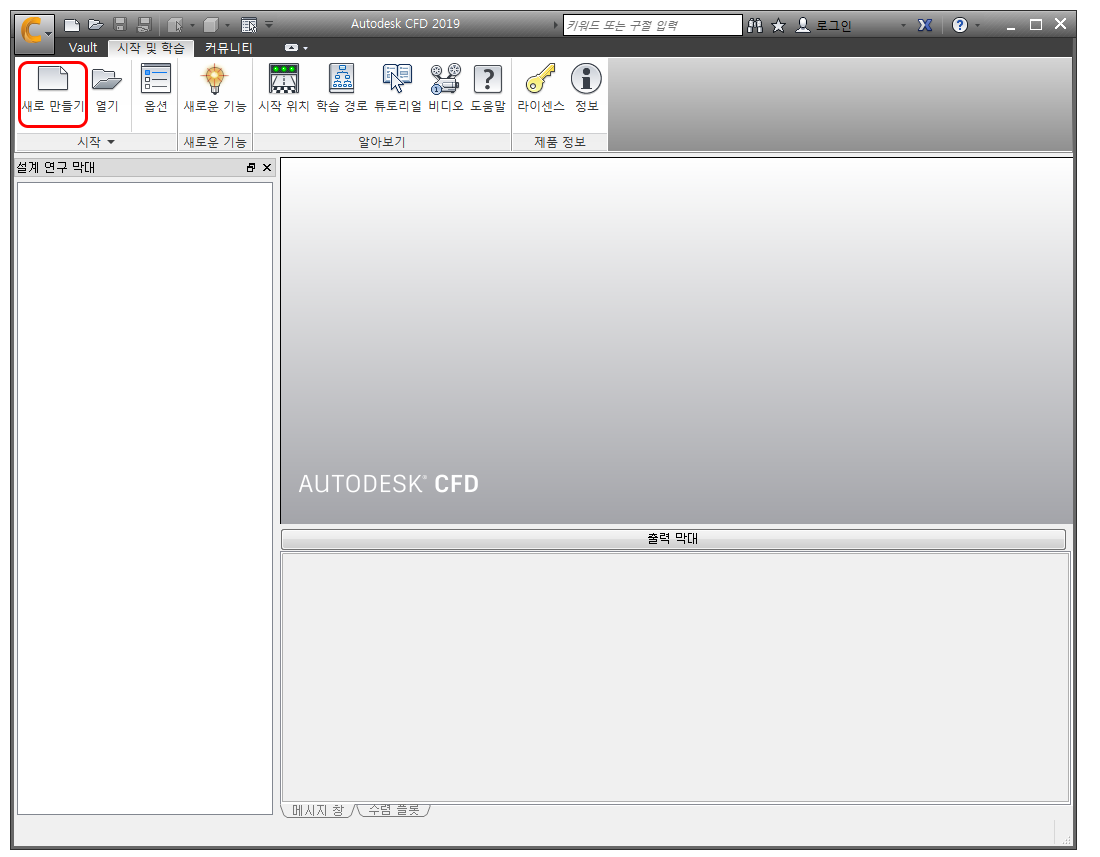Open the Customize Quick Access Toolbar dropdown
1100x857 pixels.
click(x=269, y=25)
